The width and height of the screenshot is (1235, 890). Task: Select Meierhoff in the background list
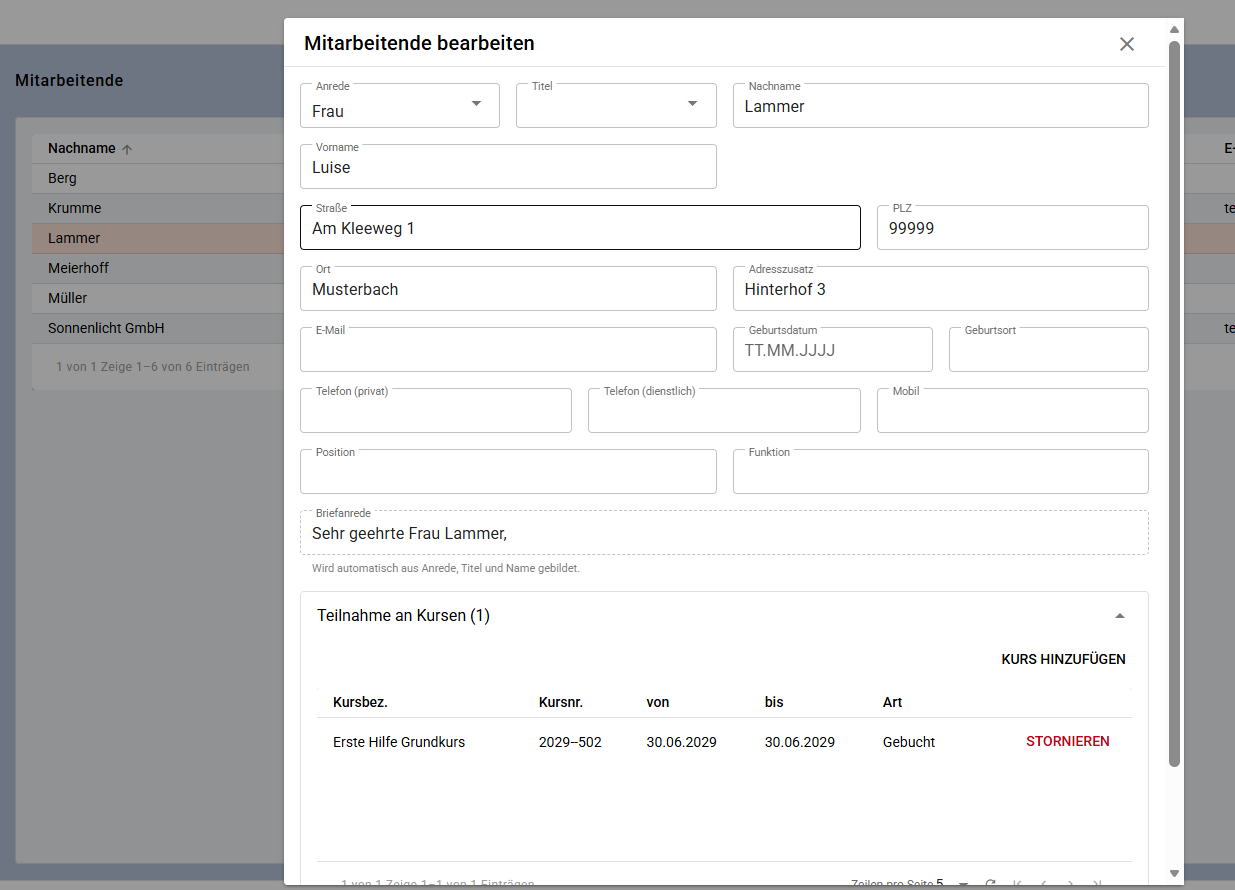tap(78, 268)
